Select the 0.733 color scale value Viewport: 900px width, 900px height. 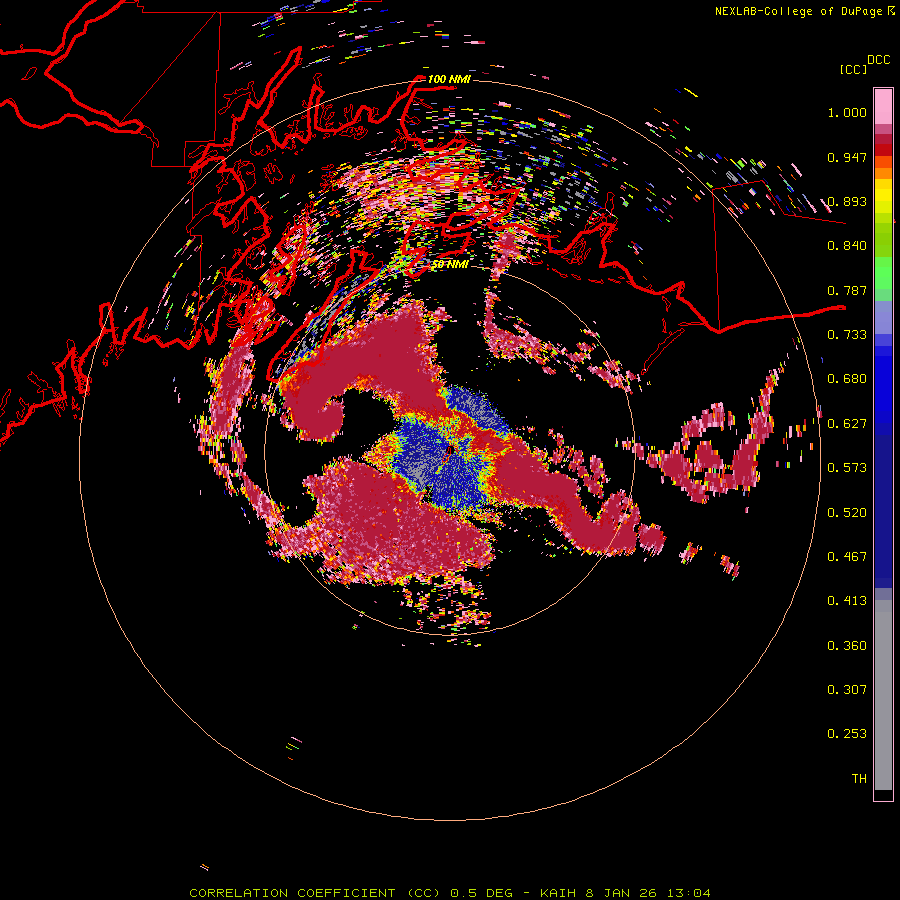[x=847, y=335]
